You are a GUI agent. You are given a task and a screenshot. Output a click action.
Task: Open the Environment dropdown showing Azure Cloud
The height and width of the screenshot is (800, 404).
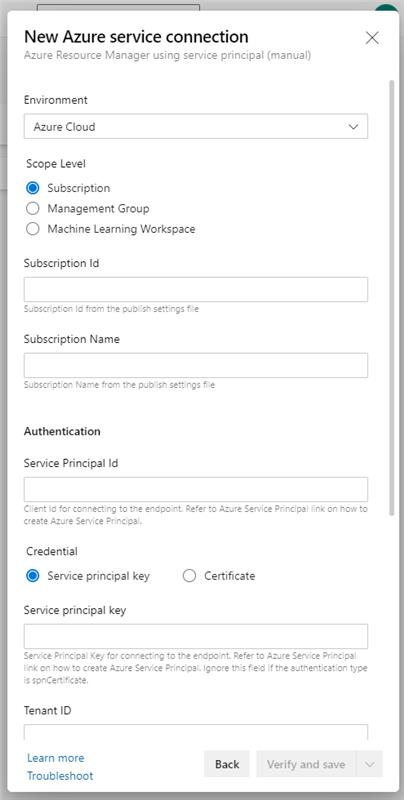[196, 127]
